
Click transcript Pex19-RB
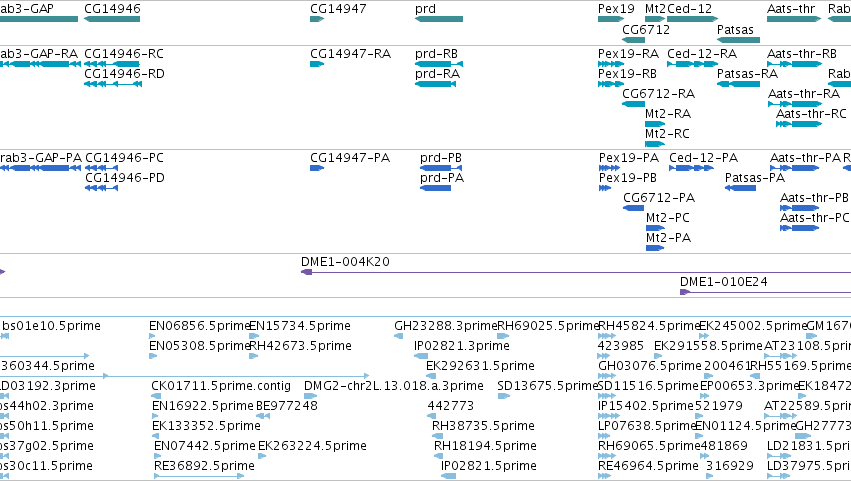[611, 84]
